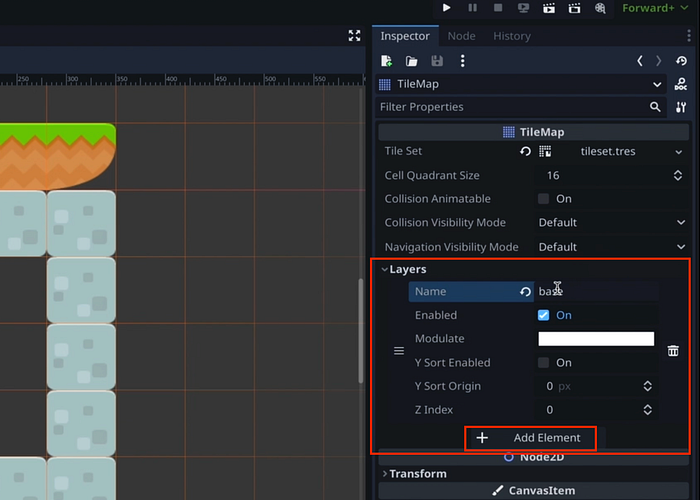The image size is (700, 500).
Task: Click the Filter Properties search field
Action: tap(521, 107)
